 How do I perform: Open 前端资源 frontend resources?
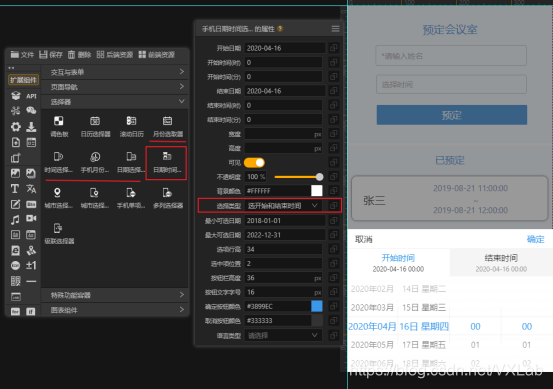click(157, 55)
